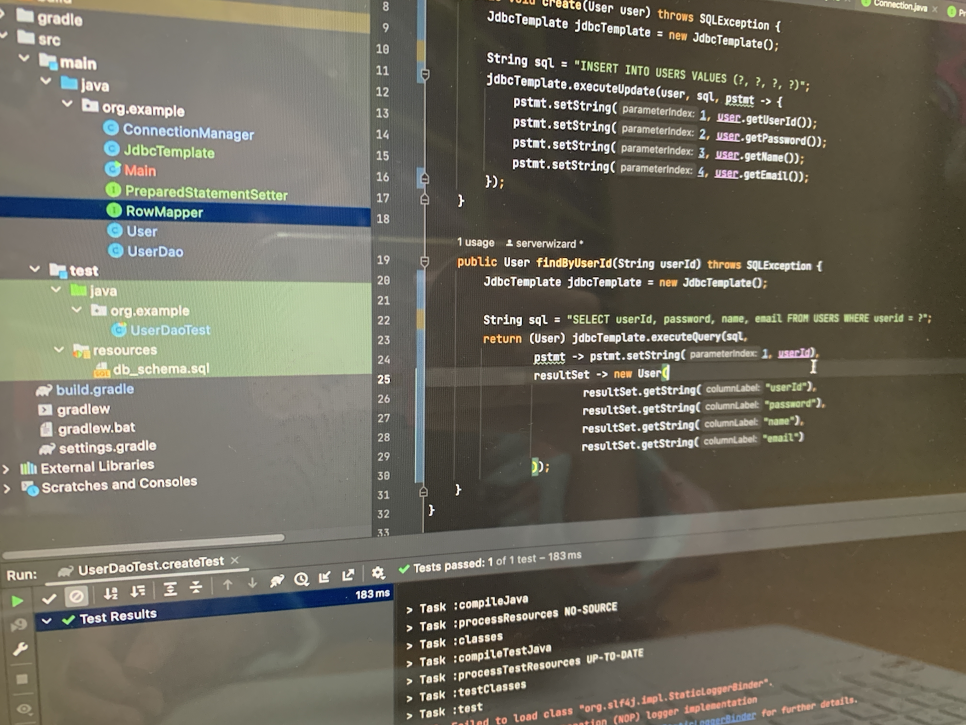The image size is (966, 725).
Task: Click the rerun failed tests icon
Action: [x=18, y=625]
